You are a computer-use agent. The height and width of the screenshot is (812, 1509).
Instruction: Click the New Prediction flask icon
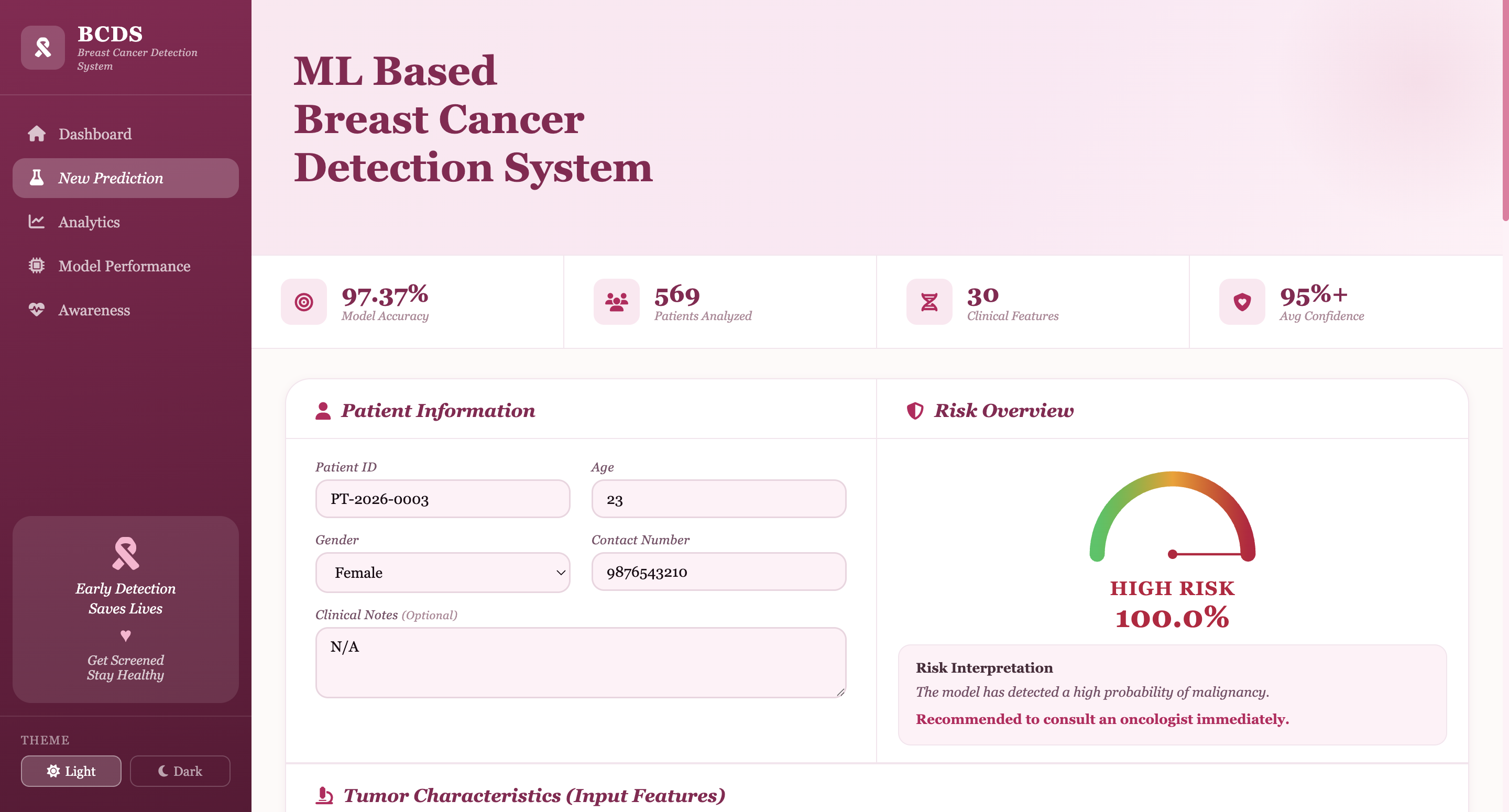[36, 178]
